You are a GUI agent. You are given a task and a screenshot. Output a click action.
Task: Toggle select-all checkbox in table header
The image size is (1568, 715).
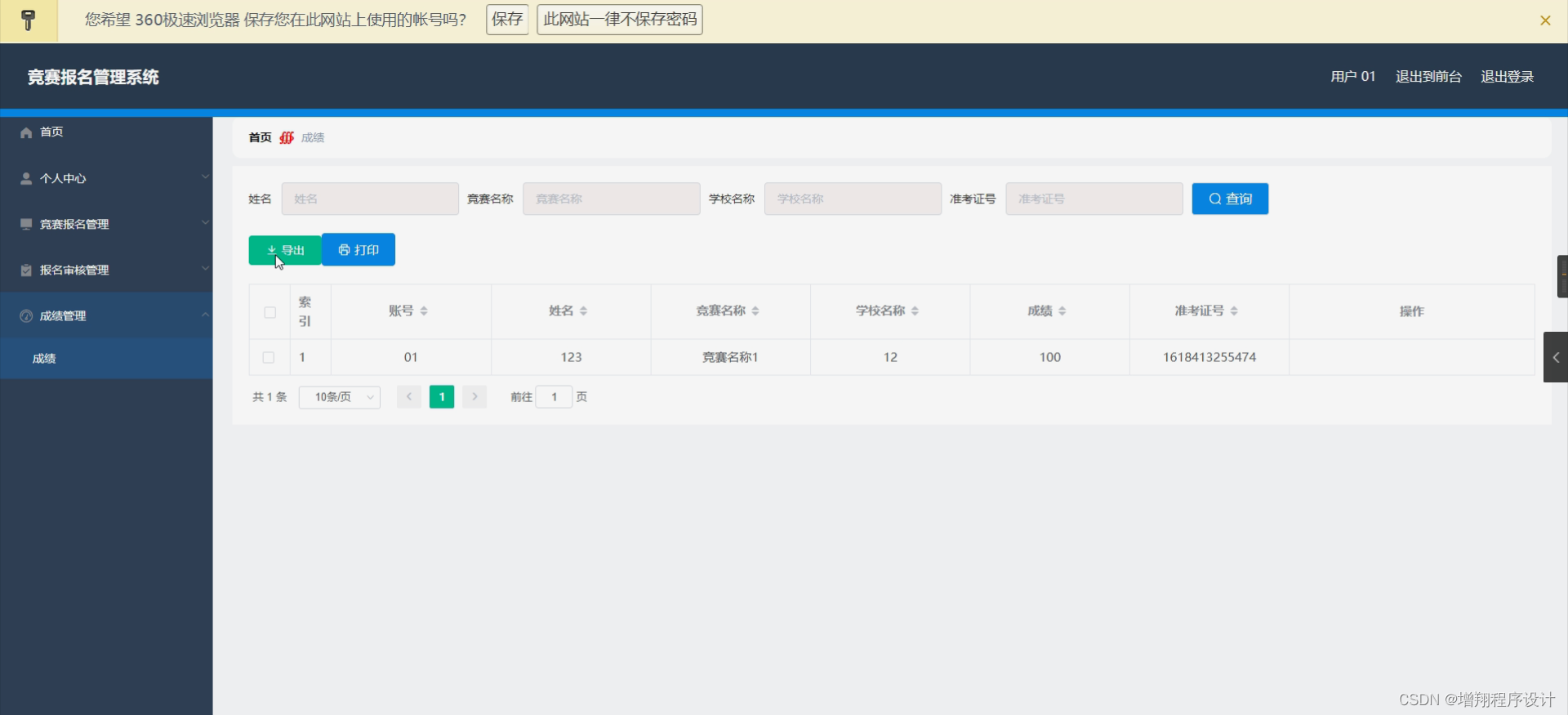tap(269, 312)
